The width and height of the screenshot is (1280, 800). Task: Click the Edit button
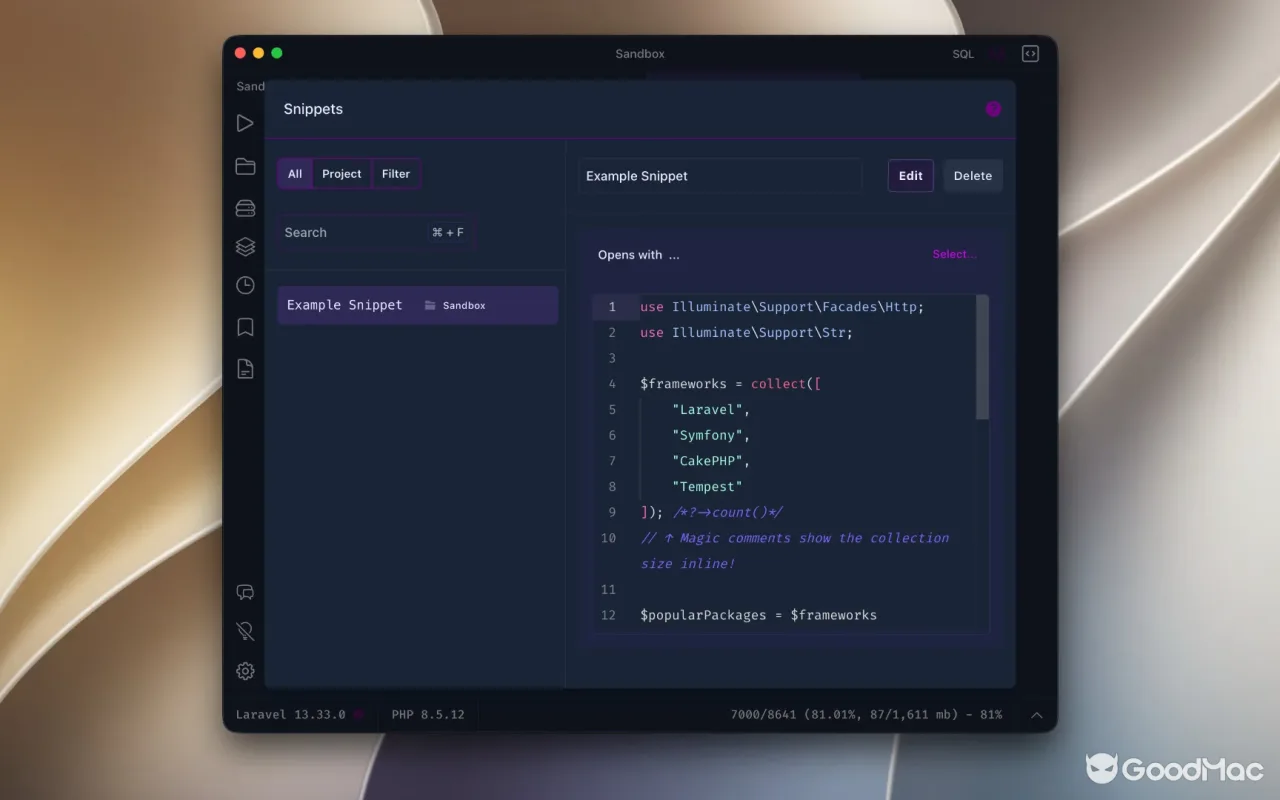911,176
